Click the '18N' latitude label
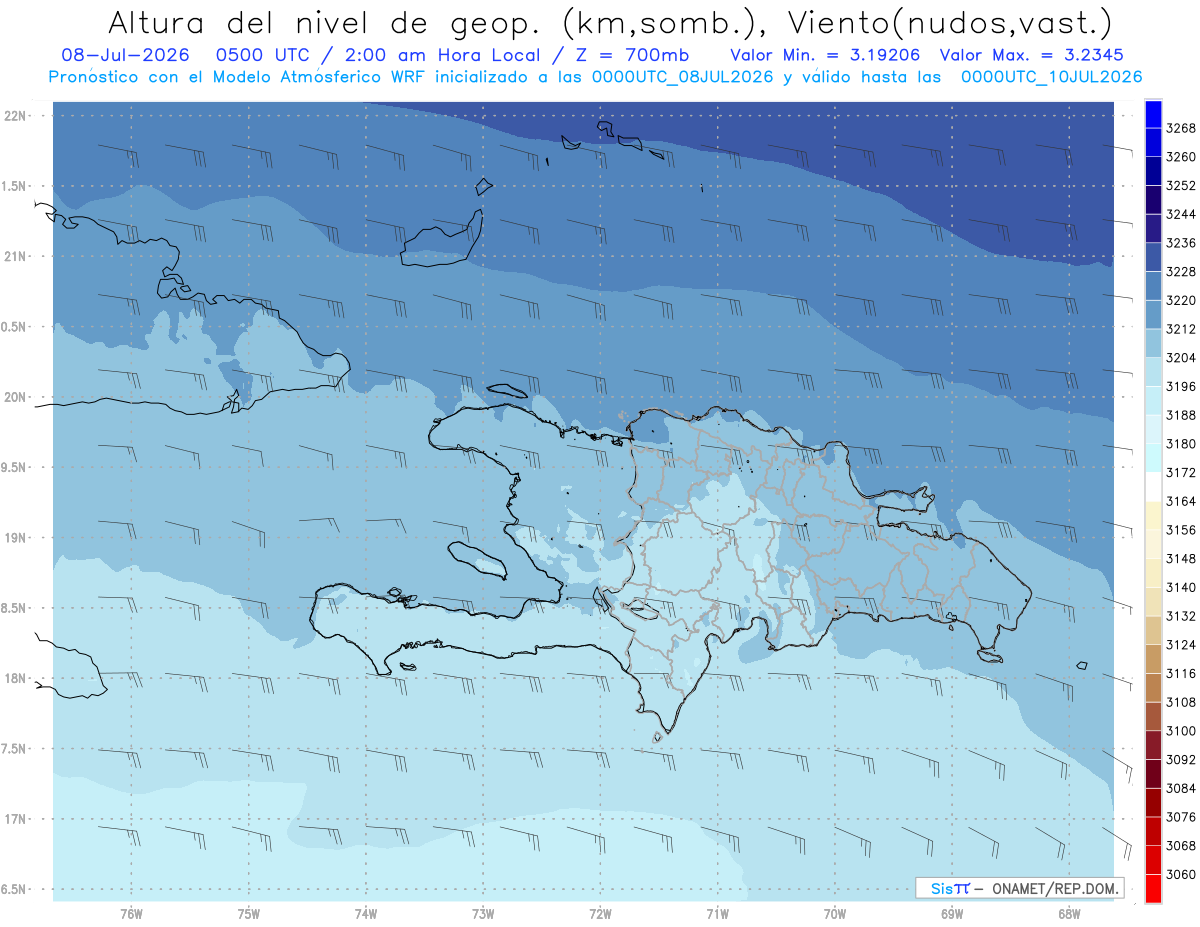 14,679
